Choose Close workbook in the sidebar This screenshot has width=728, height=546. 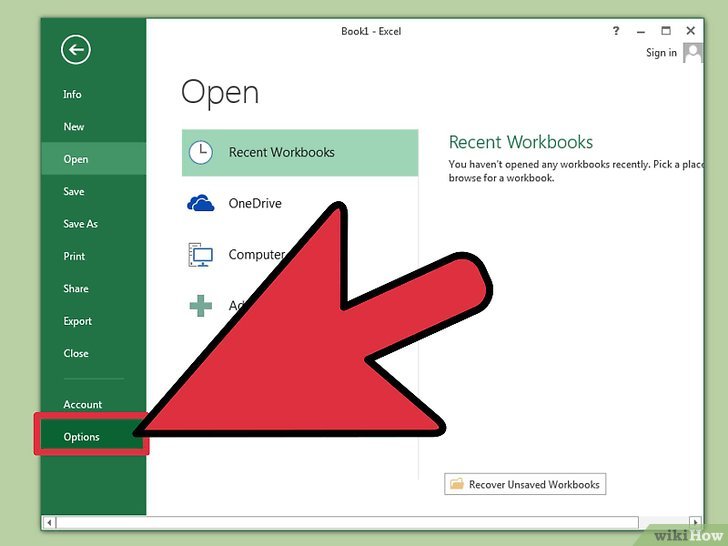click(76, 353)
